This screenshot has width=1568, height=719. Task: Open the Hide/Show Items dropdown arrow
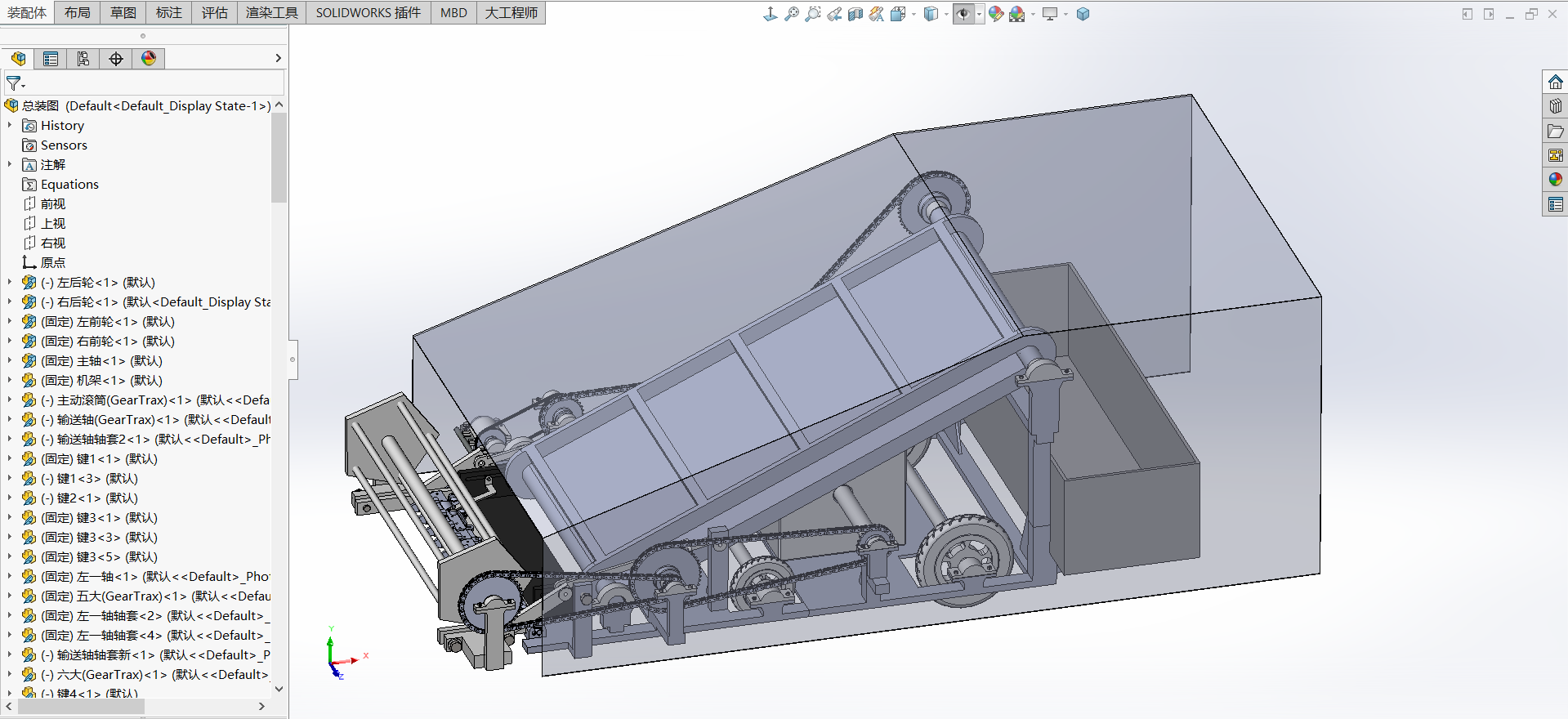point(979,14)
